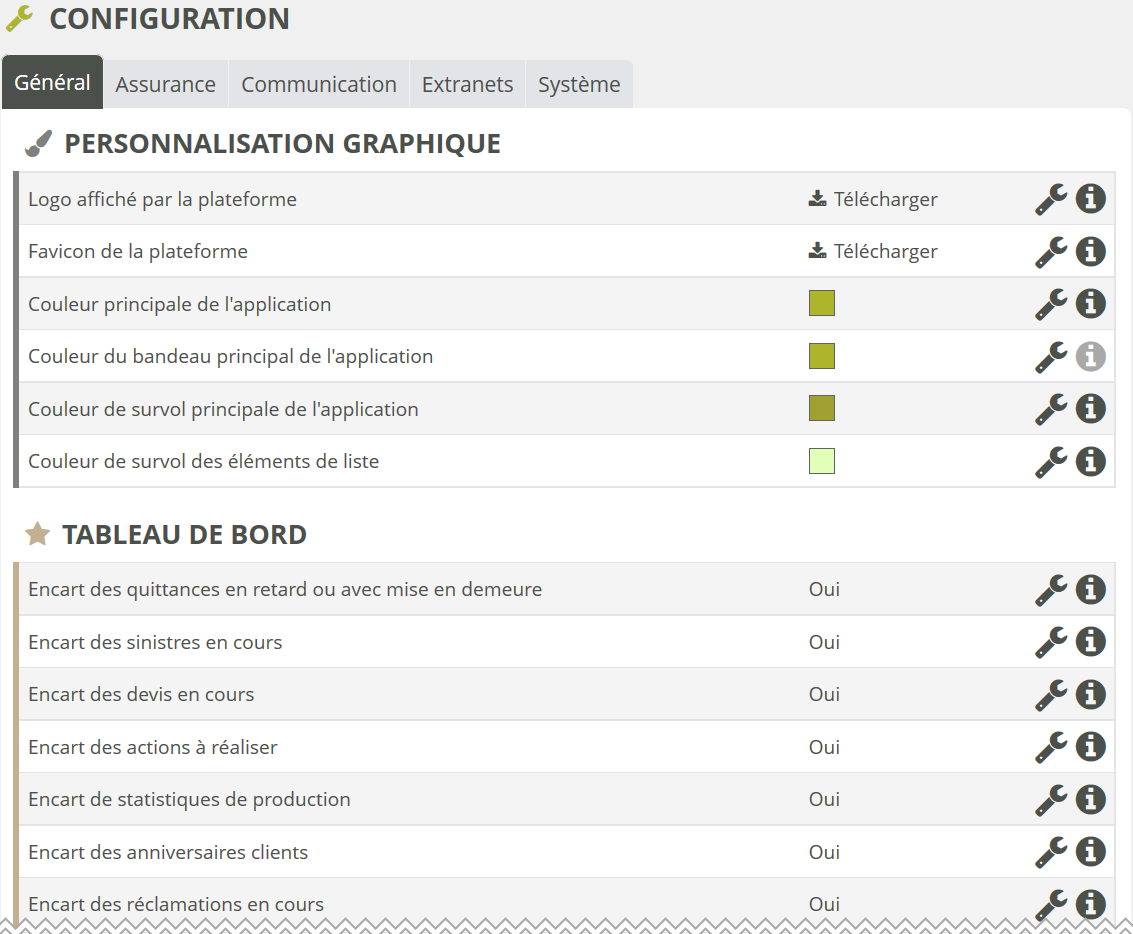Screen dimensions: 1133x934
Task: Switch to the Assurance tab
Action: (165, 85)
